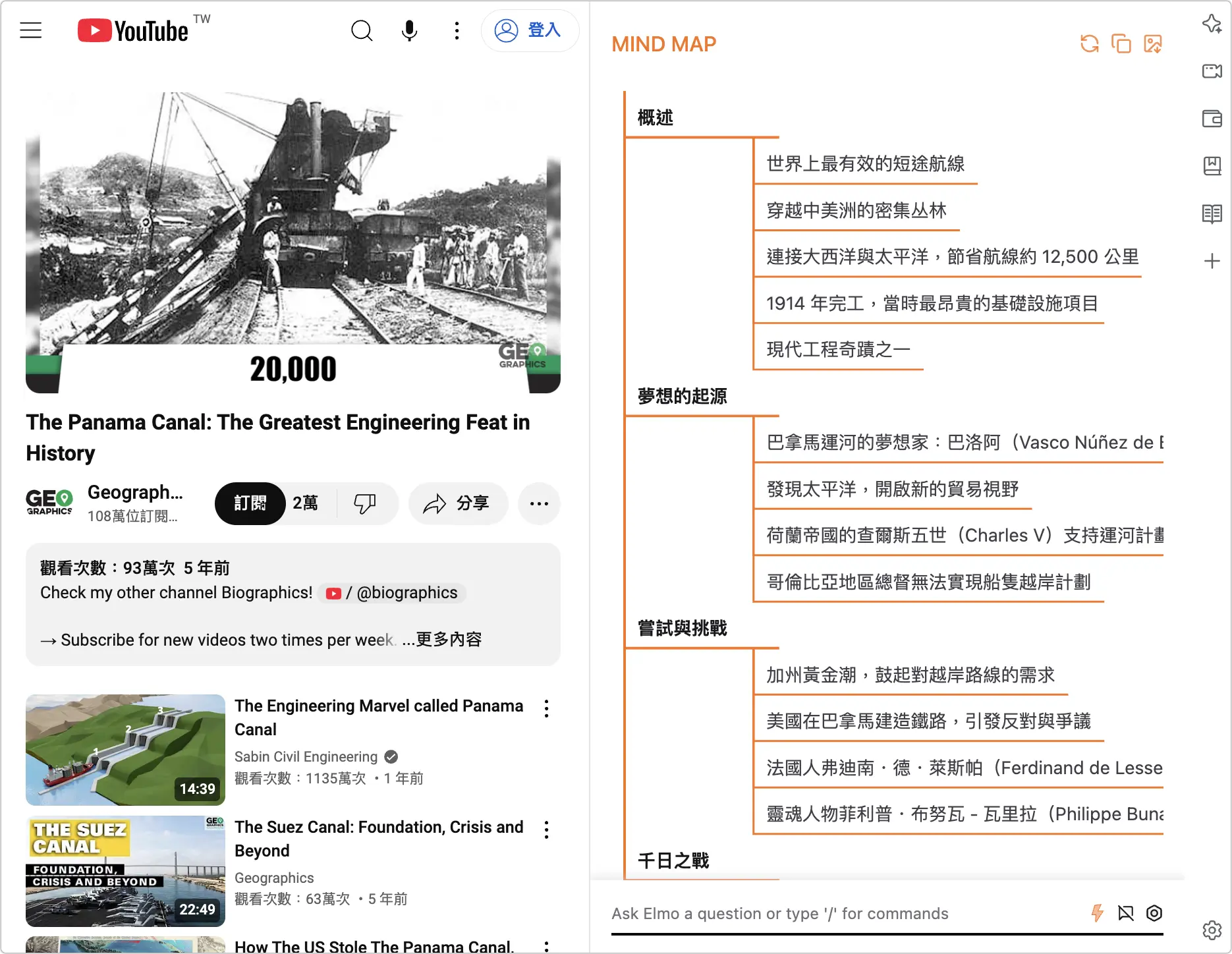
Task: Sign in with 登入 button
Action: pyautogui.click(x=530, y=30)
